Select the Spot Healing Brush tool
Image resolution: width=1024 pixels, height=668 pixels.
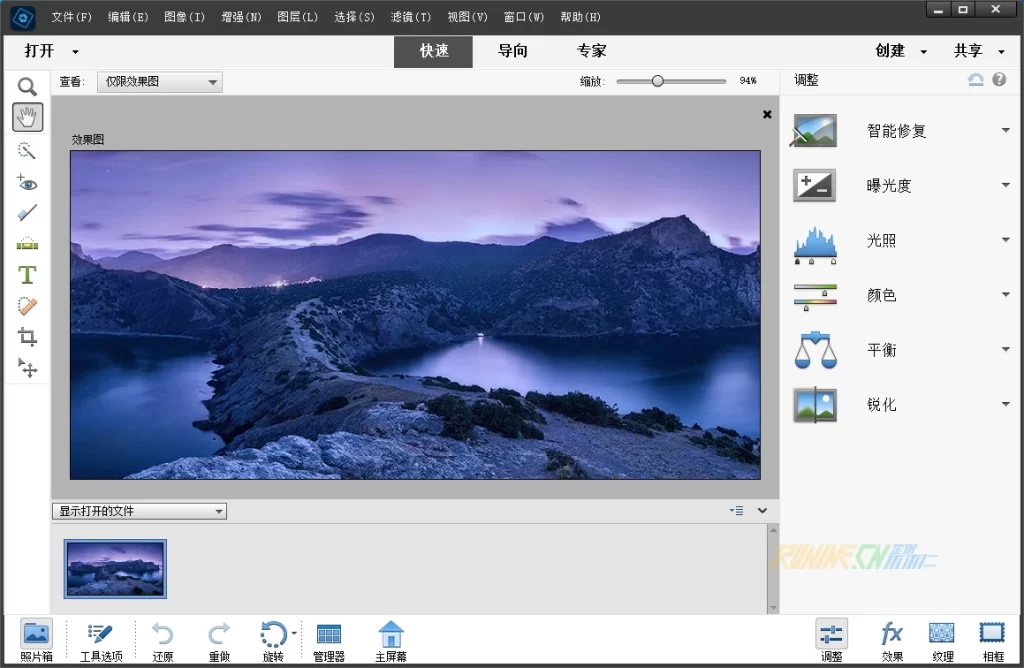click(x=27, y=306)
